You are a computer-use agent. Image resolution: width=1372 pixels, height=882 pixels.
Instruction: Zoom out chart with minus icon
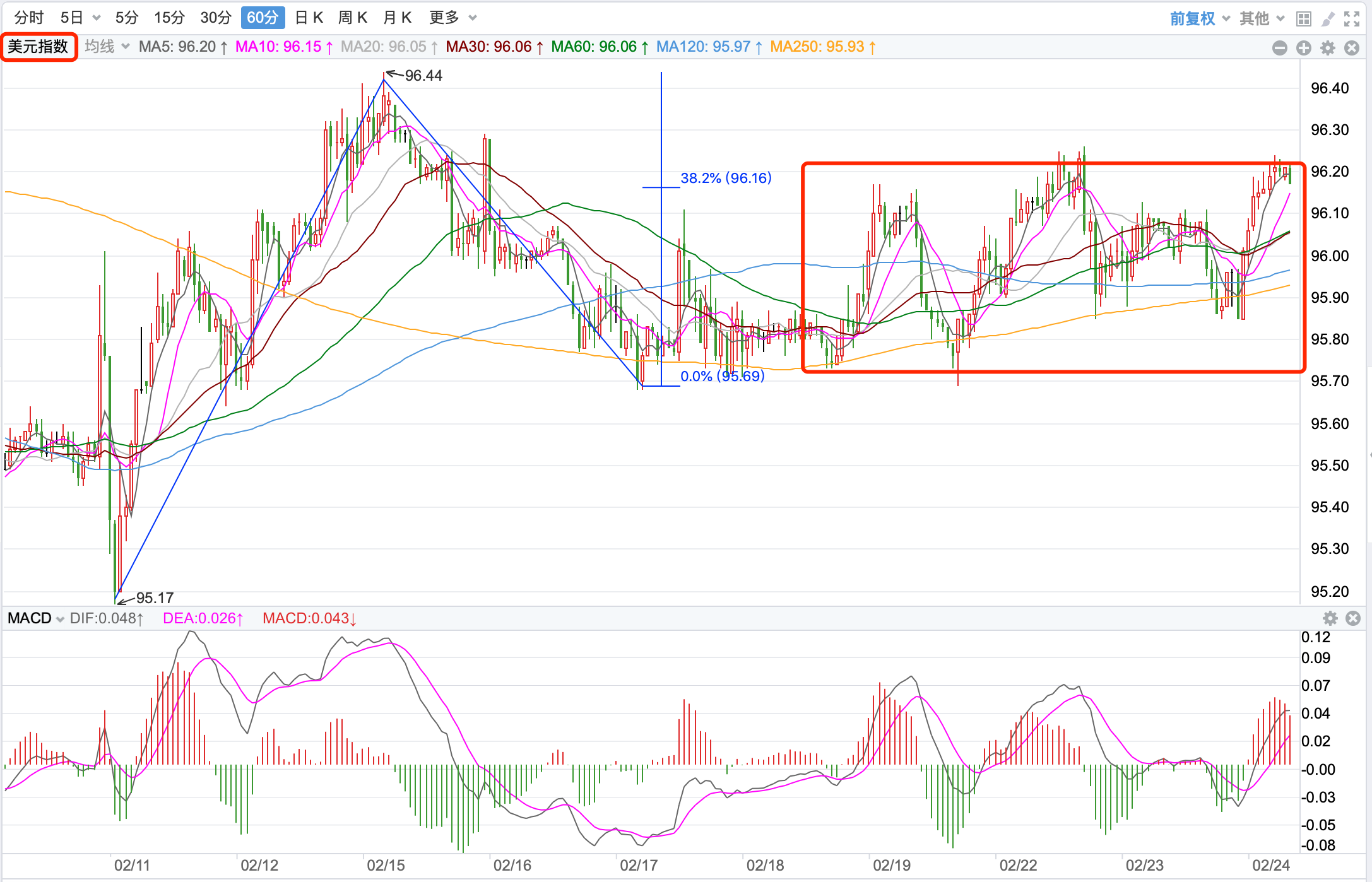pyautogui.click(x=1280, y=48)
